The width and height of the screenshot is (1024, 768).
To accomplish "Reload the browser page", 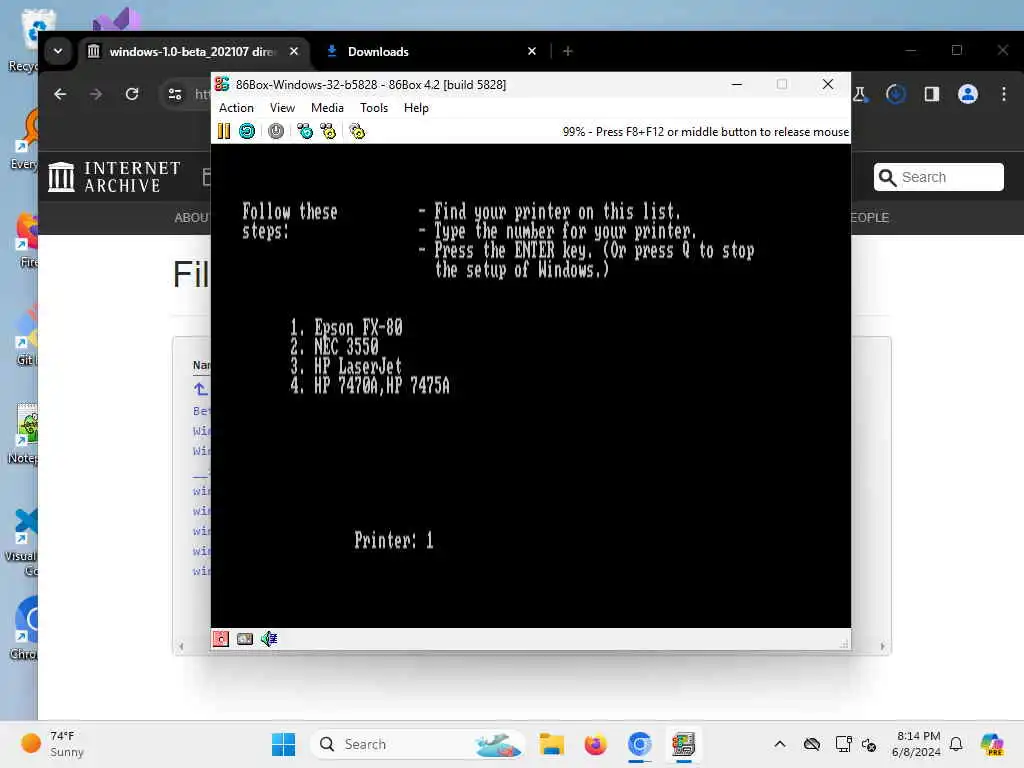I will 132,94.
